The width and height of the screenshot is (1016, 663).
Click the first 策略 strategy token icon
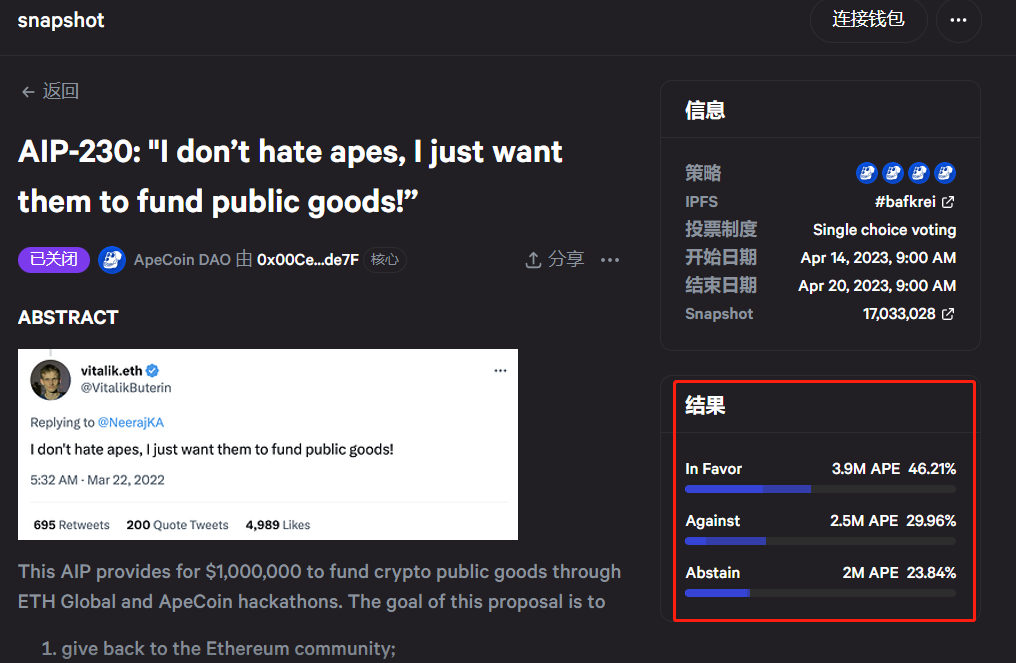click(x=866, y=172)
